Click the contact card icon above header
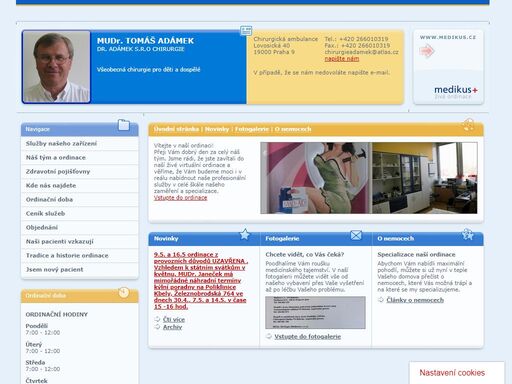Viewport: 512px width, 384px height. [246, 31]
